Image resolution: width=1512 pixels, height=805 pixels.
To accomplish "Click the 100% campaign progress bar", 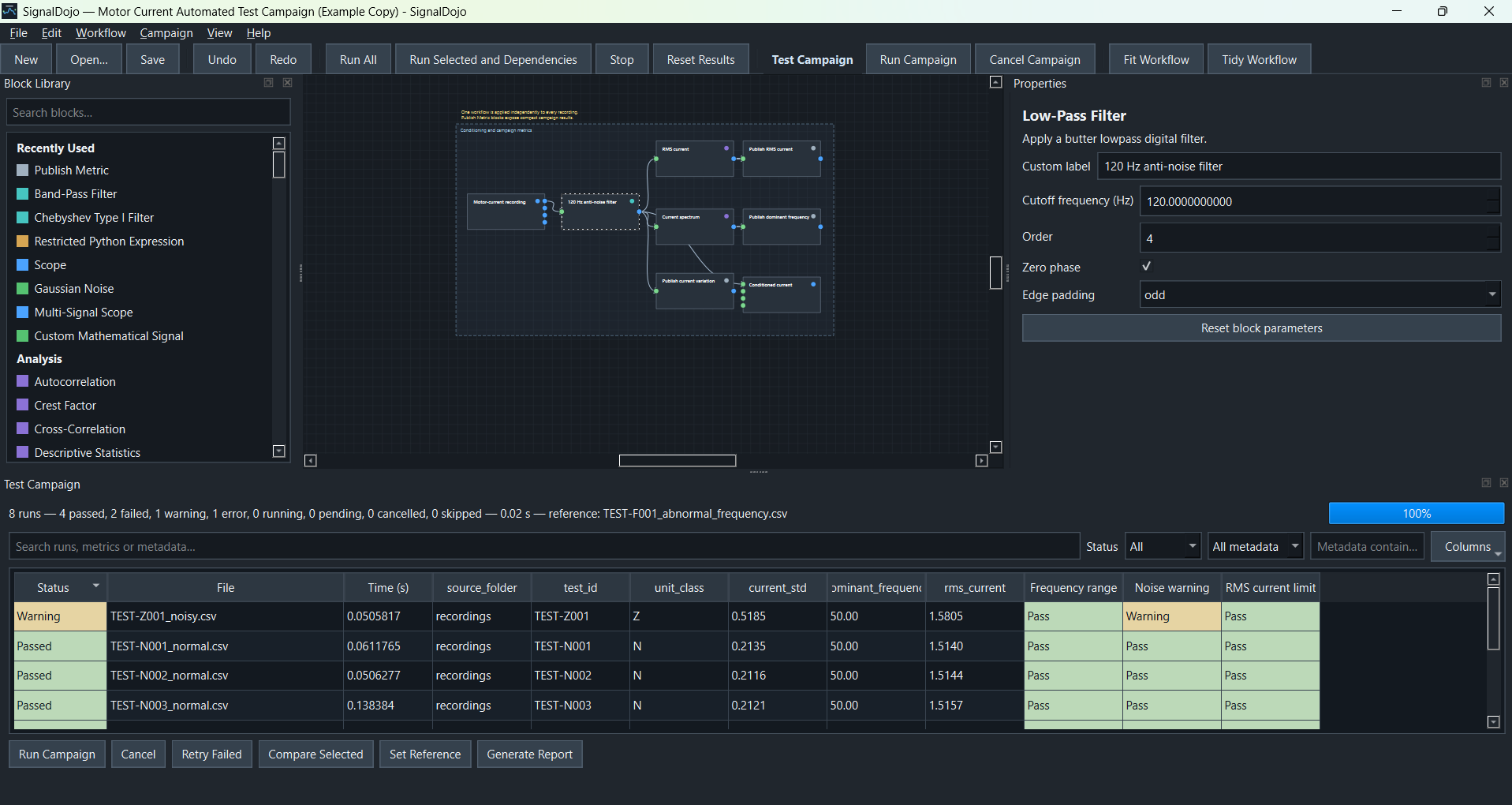I will pyautogui.click(x=1417, y=514).
